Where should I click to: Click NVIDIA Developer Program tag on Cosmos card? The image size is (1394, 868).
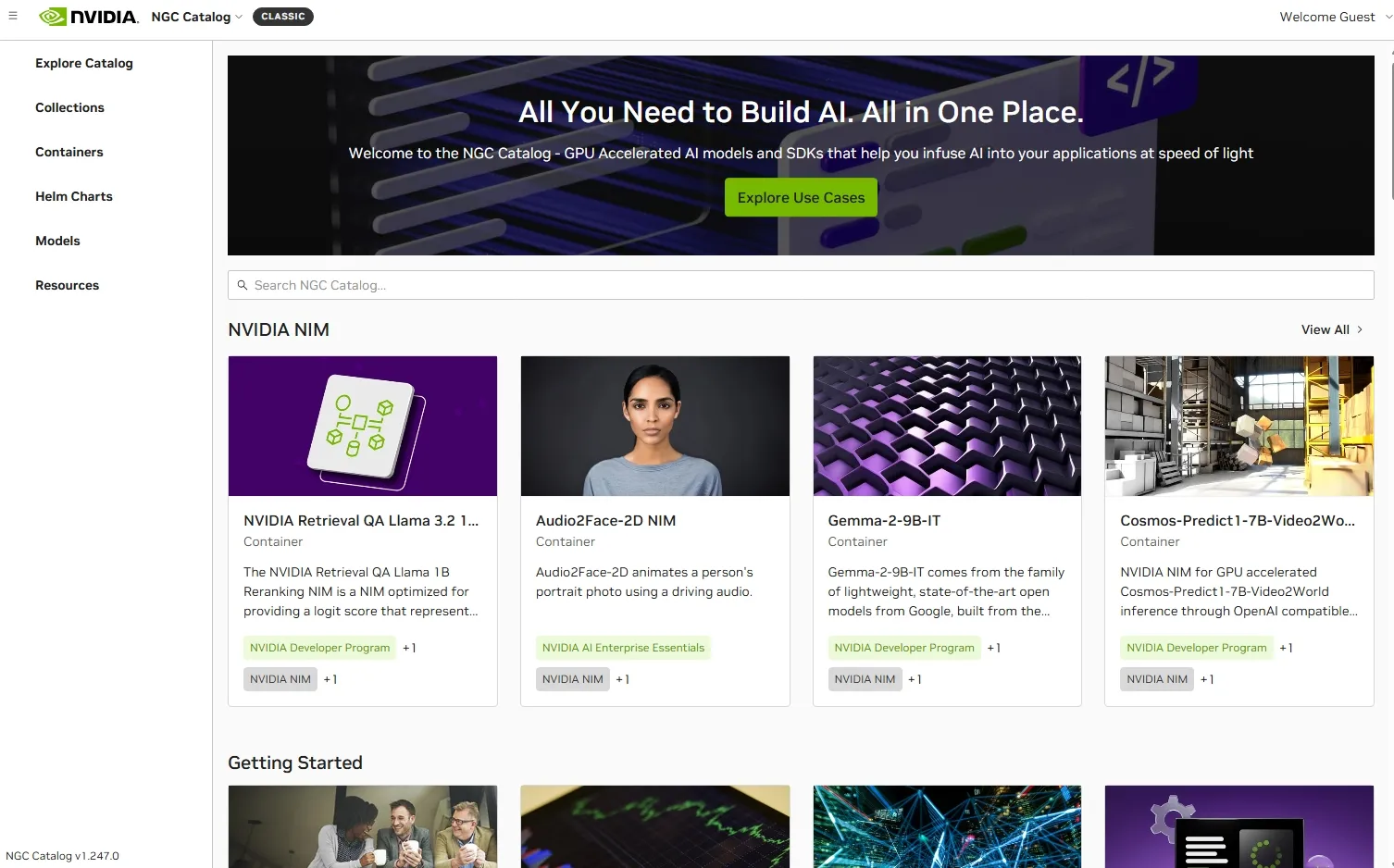1197,648
